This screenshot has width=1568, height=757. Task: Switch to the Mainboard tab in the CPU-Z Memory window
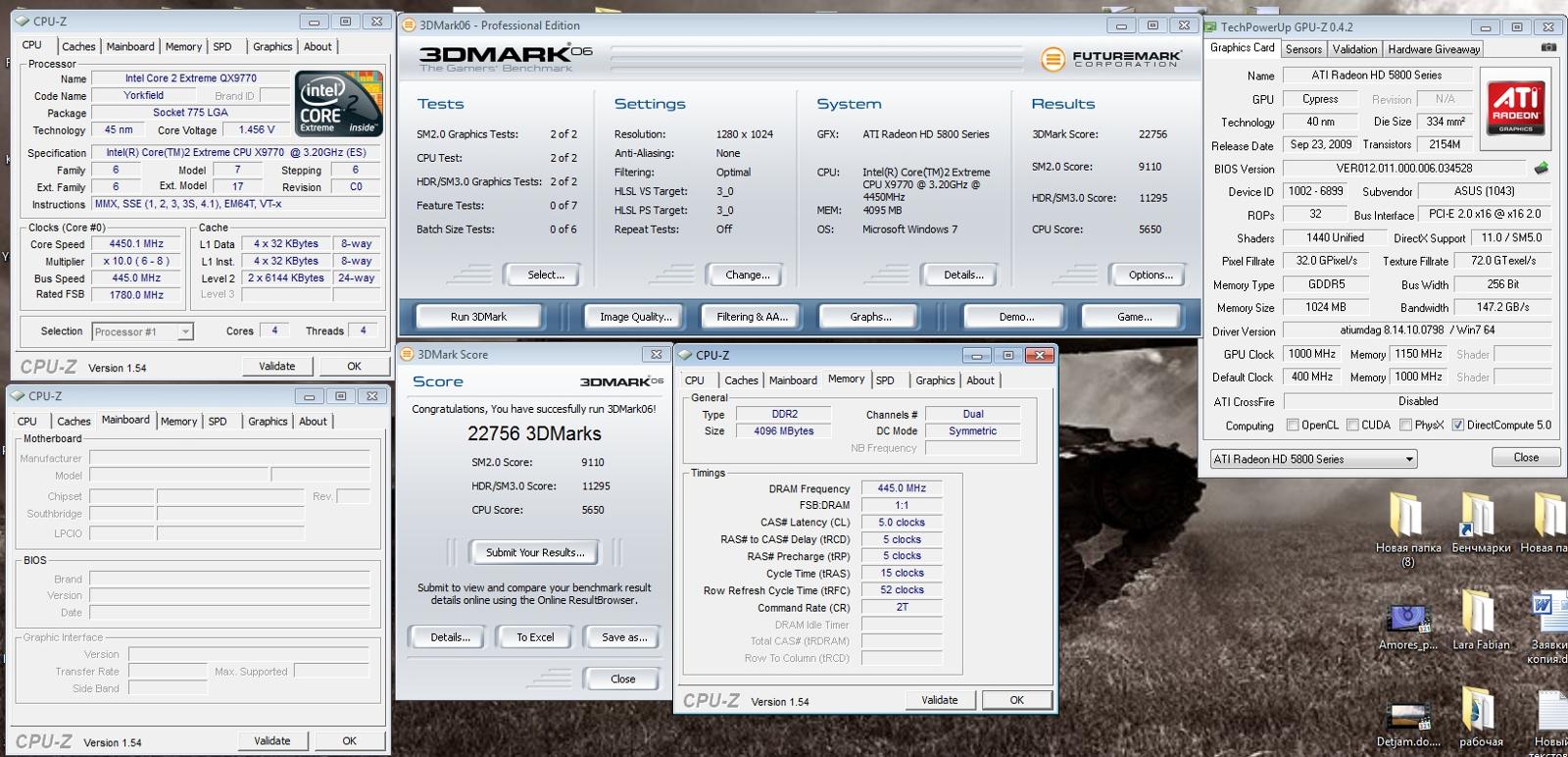(793, 380)
